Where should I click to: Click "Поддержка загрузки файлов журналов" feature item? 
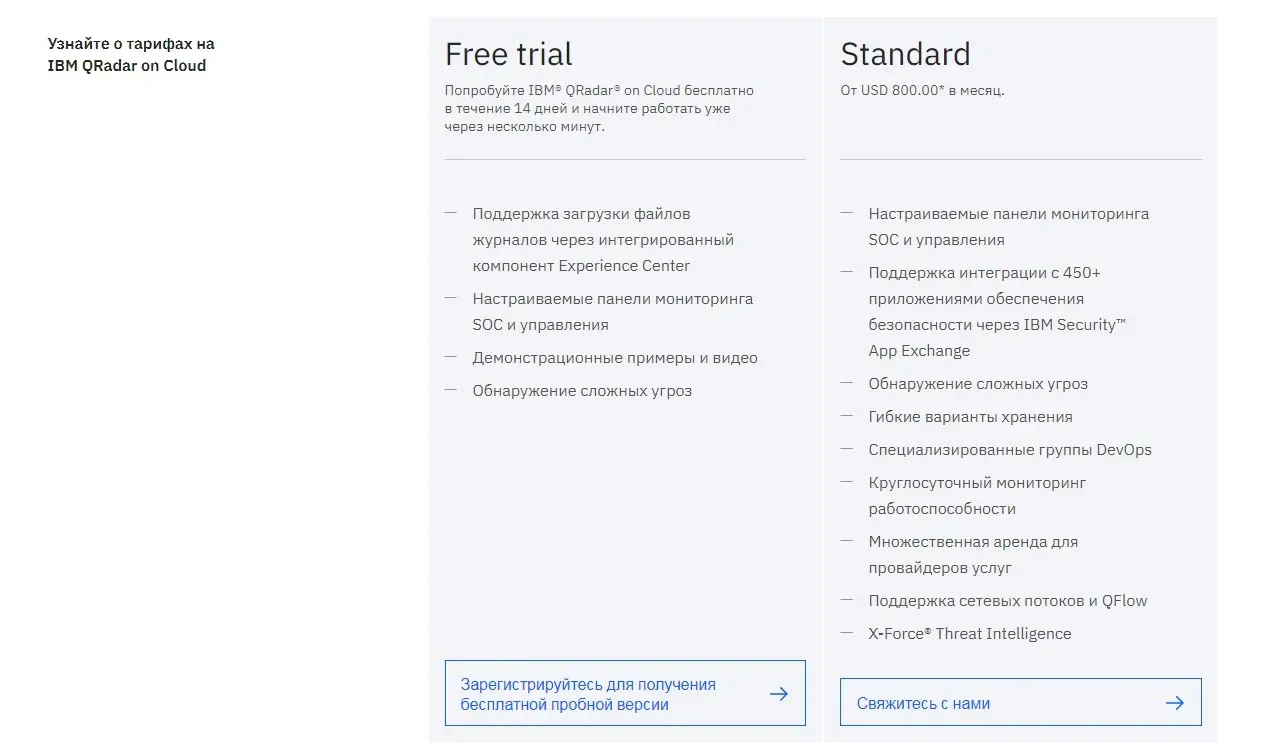pos(603,240)
